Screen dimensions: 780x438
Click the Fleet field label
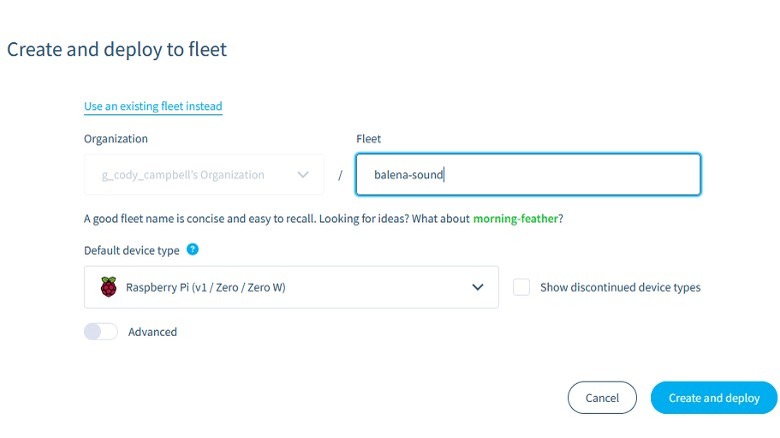click(369, 139)
